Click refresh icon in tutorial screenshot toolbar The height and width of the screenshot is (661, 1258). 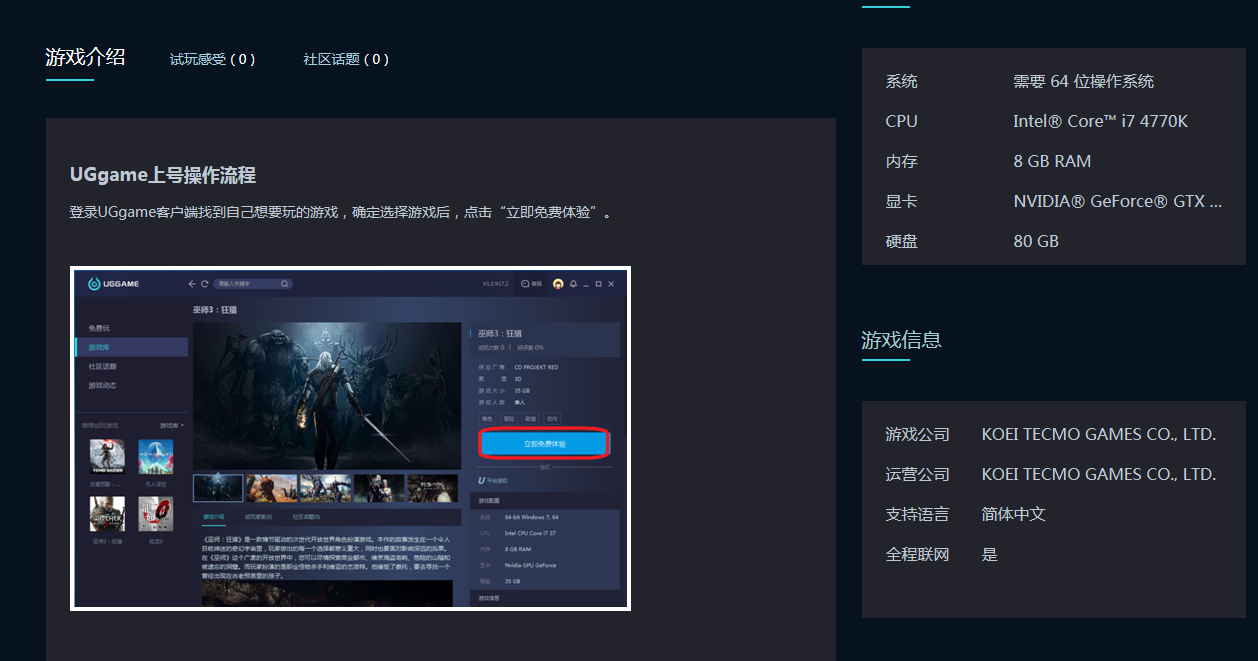pyautogui.click(x=204, y=284)
